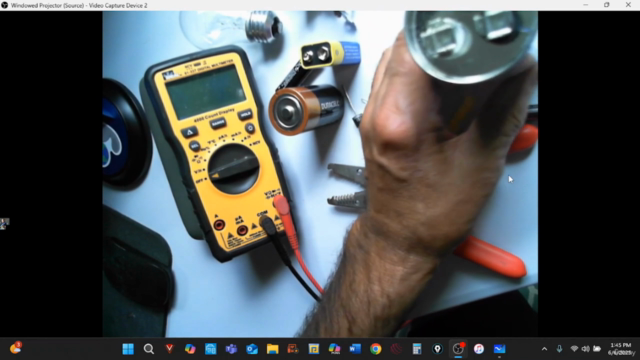Switch to OBS Studio in the taskbar
Viewport: 640px width, 360px height.
pos(458,349)
